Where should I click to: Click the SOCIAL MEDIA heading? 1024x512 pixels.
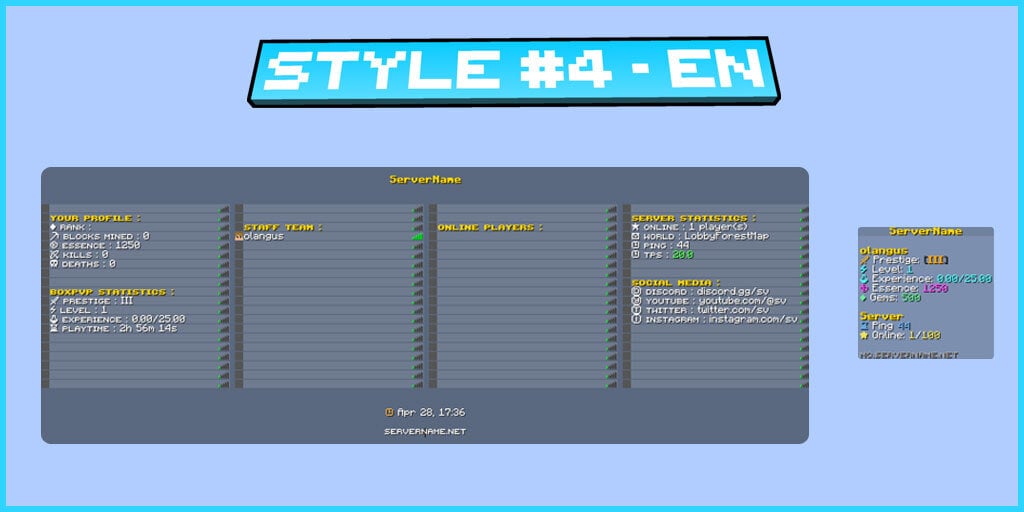[676, 283]
